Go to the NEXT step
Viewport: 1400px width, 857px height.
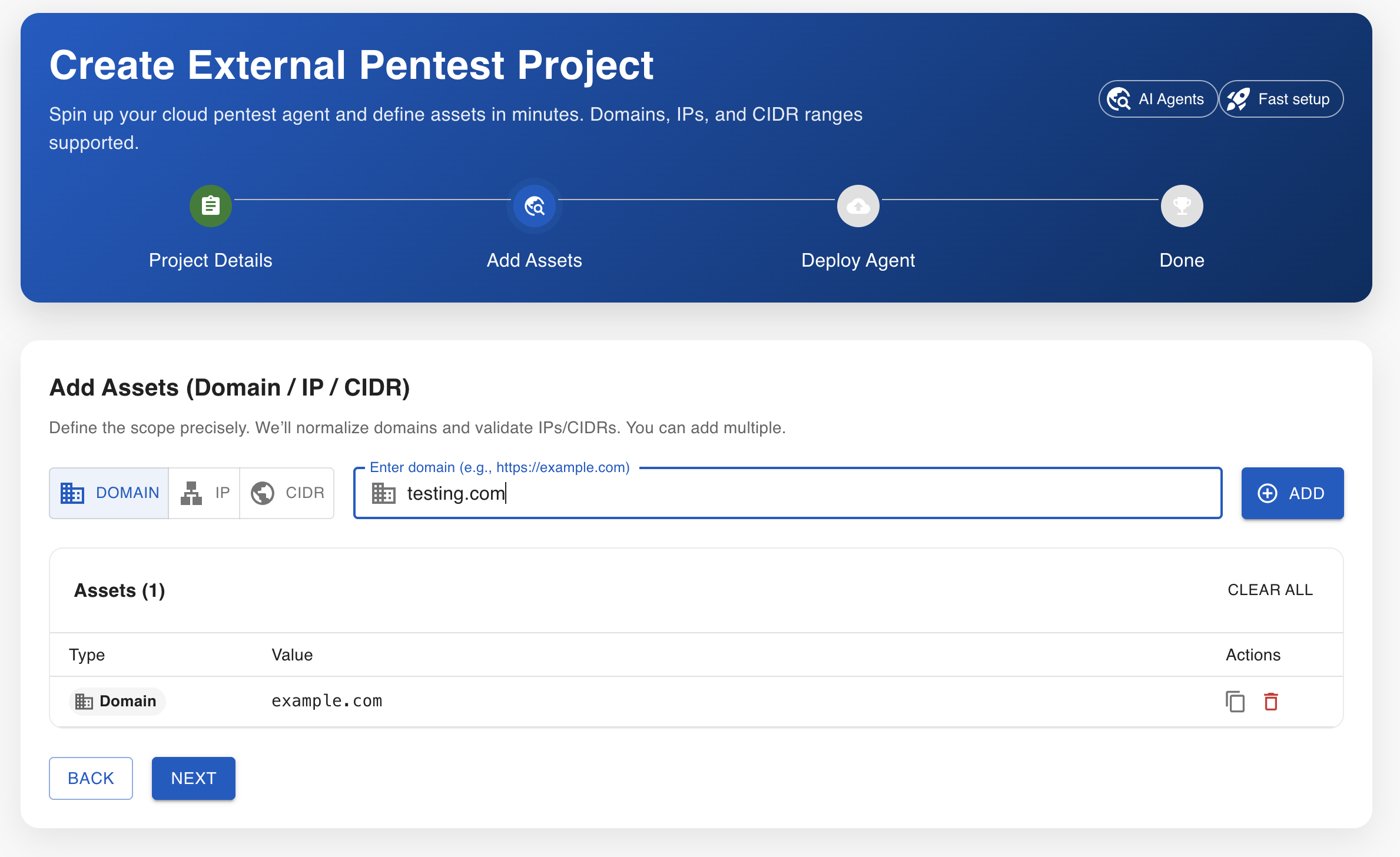point(194,778)
